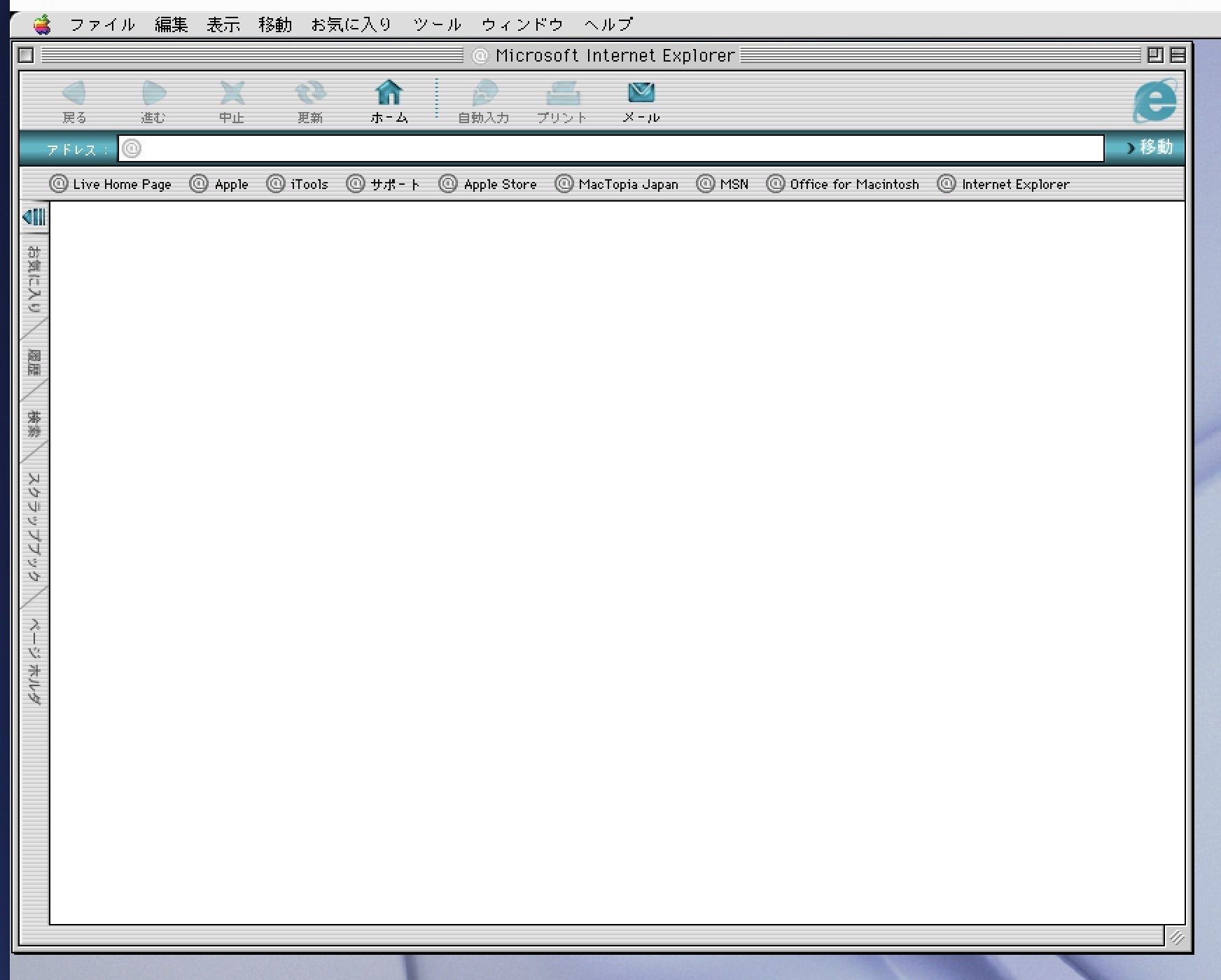The width and height of the screenshot is (1221, 980).
Task: Click the @ icon in the window title bar
Action: click(480, 55)
